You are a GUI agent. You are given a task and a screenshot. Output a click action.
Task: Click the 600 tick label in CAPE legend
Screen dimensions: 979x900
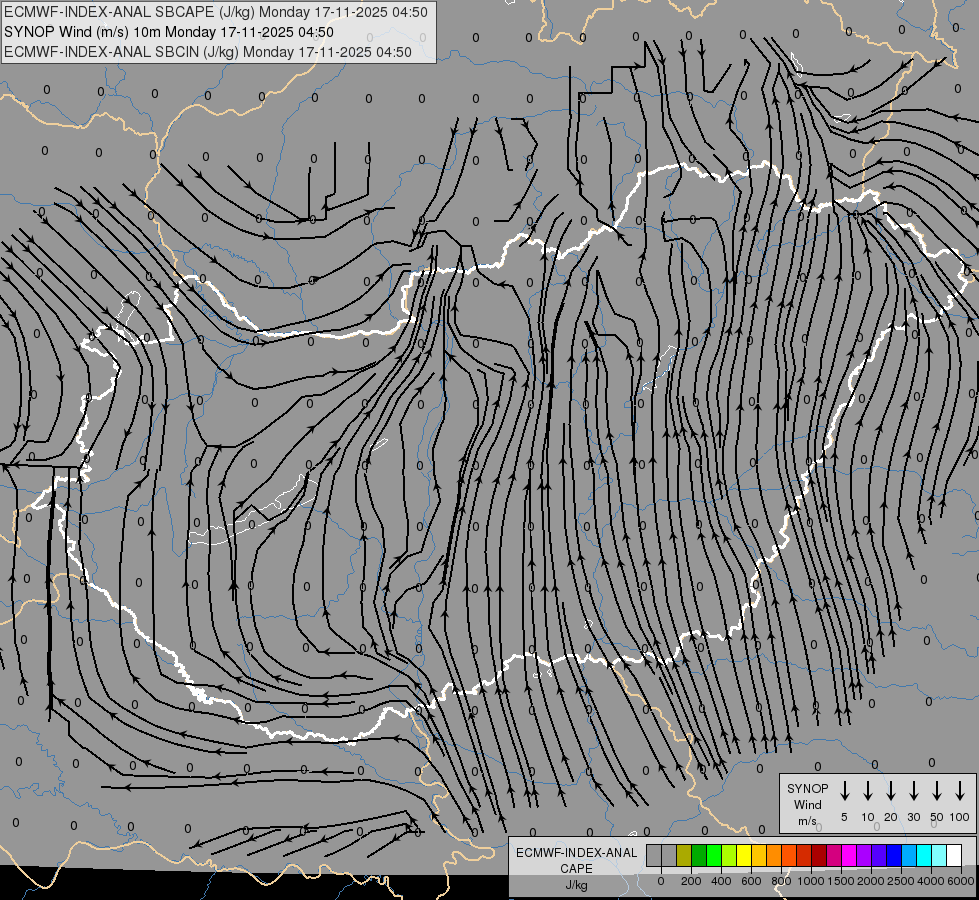[x=751, y=881]
